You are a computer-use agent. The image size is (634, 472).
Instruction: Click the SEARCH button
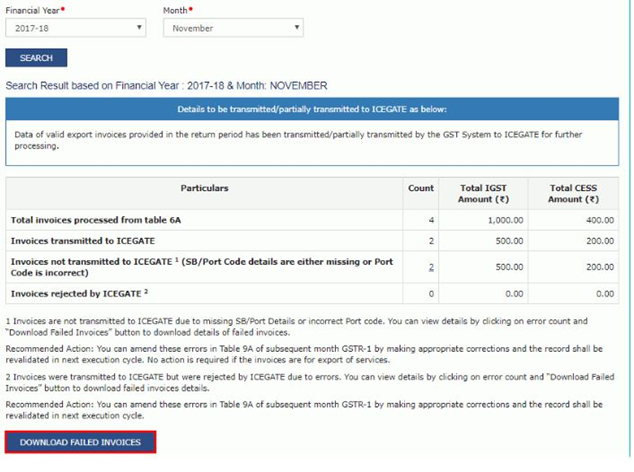coord(36,58)
